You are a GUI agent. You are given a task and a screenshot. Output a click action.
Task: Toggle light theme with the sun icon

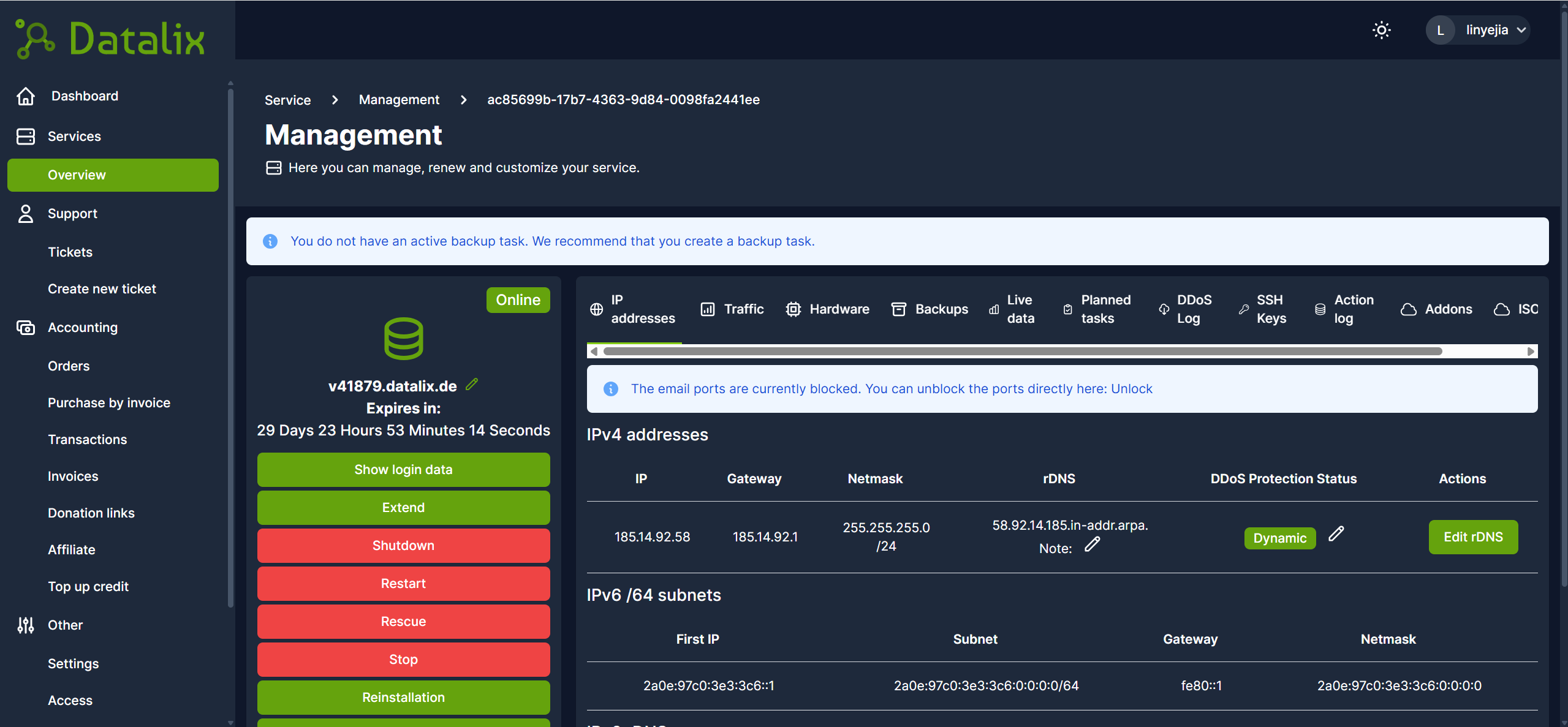[x=1381, y=30]
